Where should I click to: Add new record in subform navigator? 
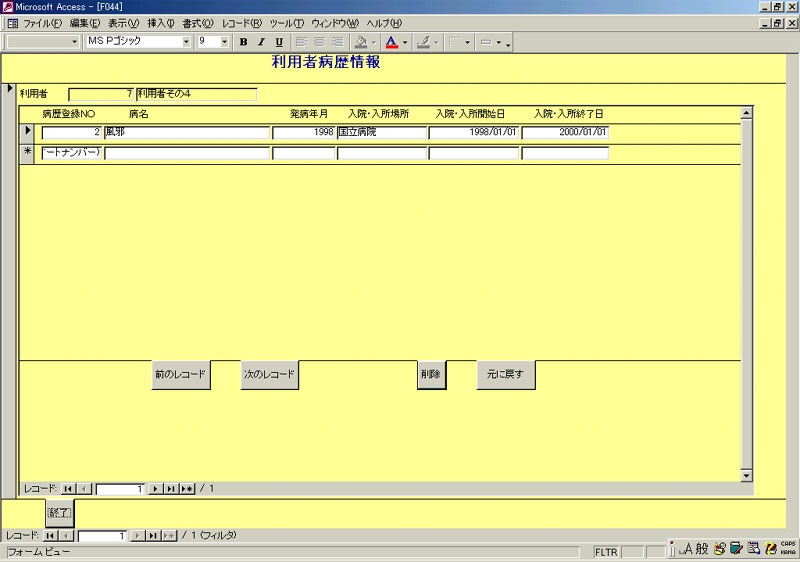pyautogui.click(x=187, y=489)
